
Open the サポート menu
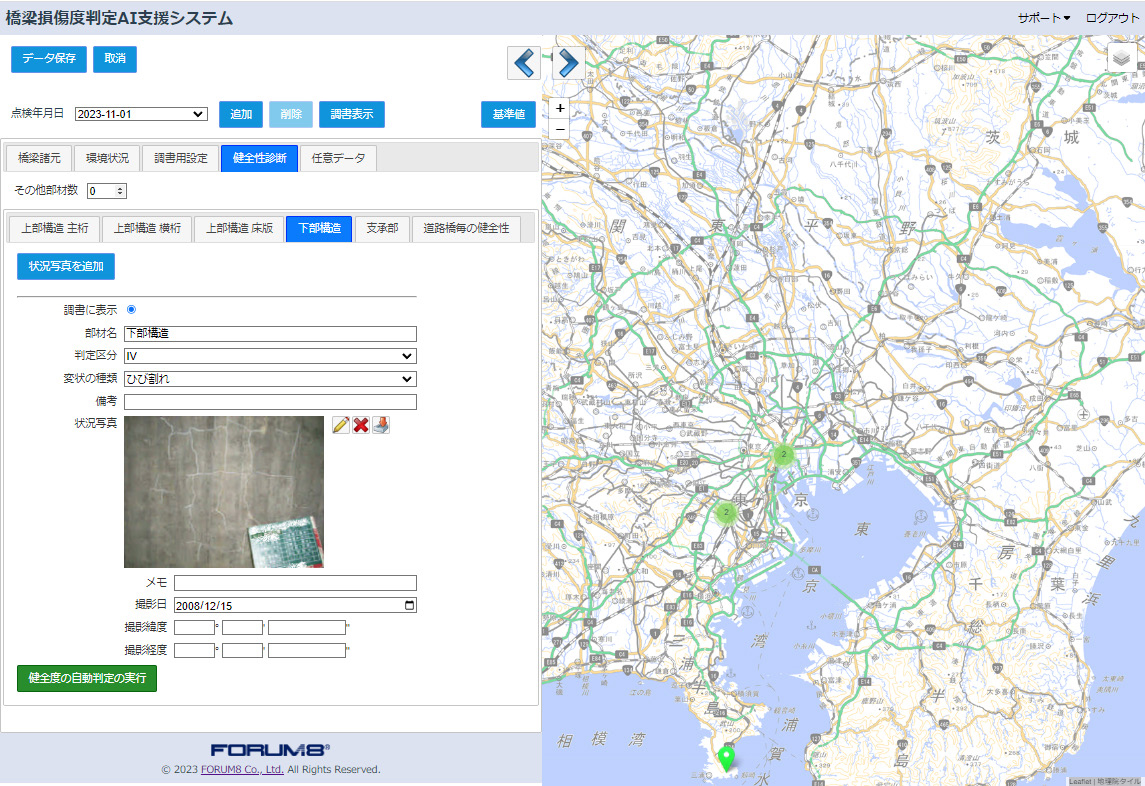coord(1043,18)
